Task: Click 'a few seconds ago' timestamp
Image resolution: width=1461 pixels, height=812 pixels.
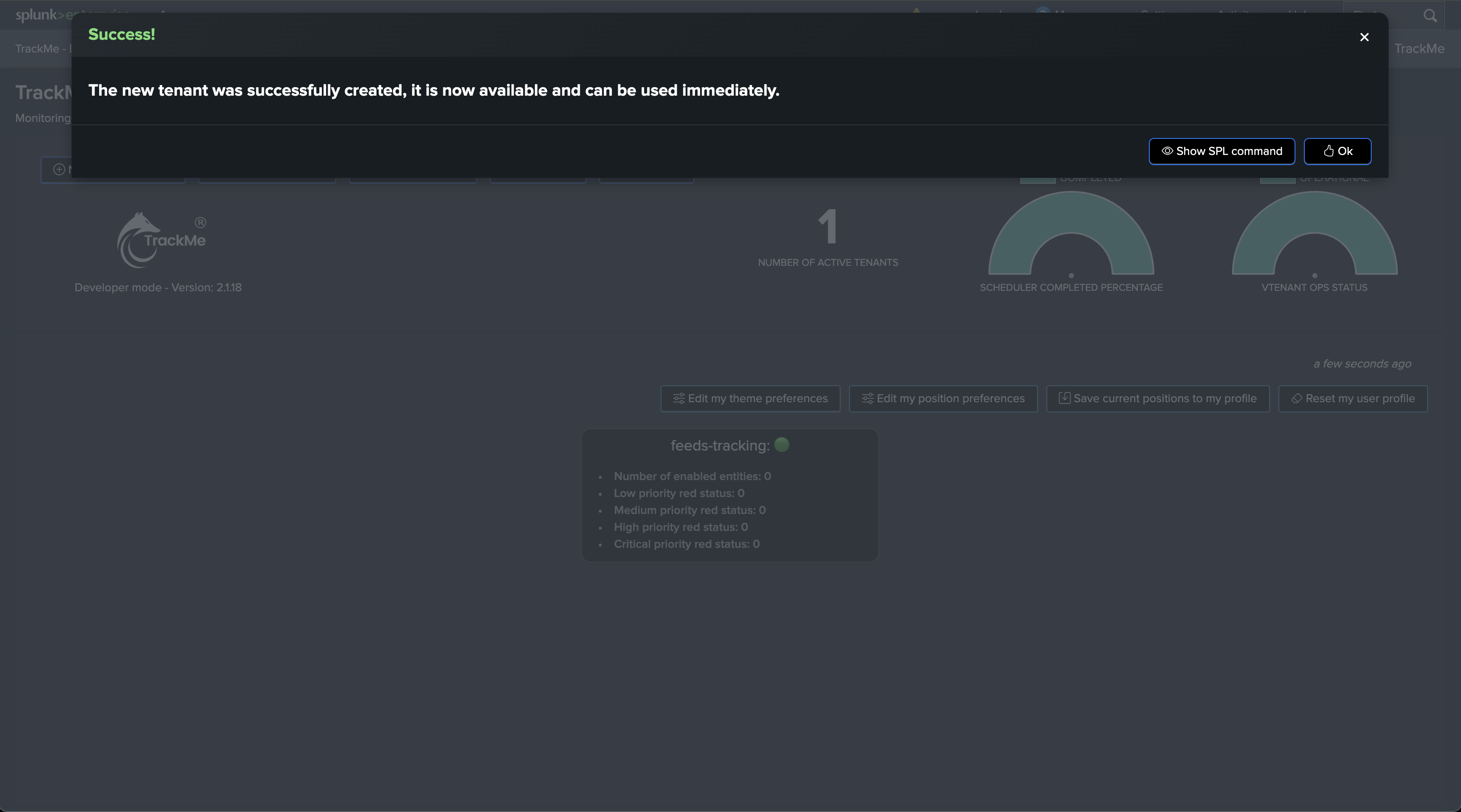Action: [x=1362, y=364]
